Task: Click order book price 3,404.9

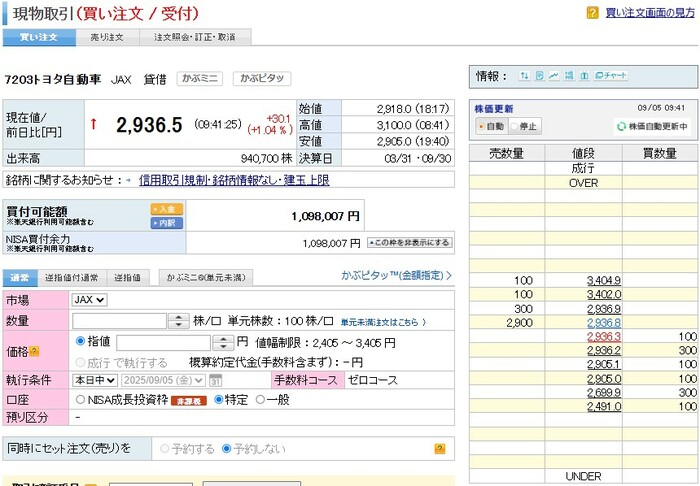Action: click(604, 280)
